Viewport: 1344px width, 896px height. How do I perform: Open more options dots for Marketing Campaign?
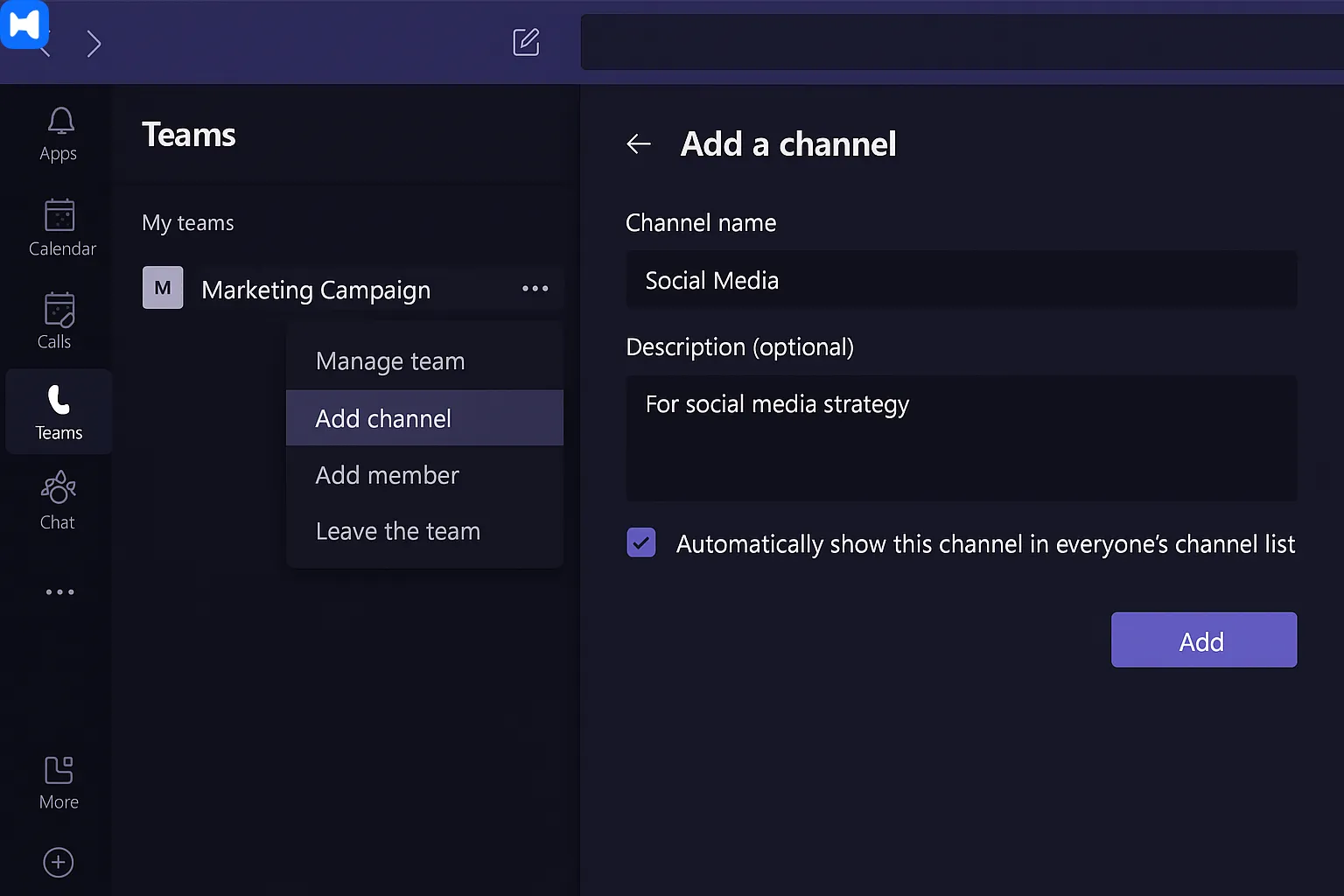pyautogui.click(x=535, y=289)
